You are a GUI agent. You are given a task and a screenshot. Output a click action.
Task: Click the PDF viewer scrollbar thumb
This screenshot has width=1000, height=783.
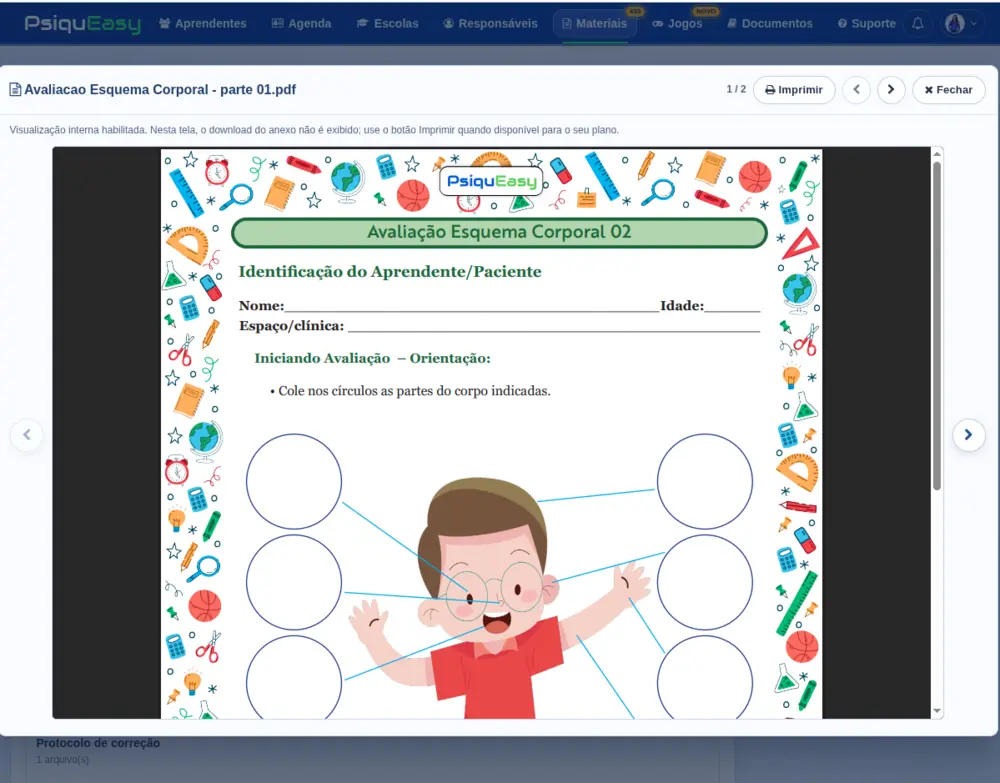(x=937, y=325)
